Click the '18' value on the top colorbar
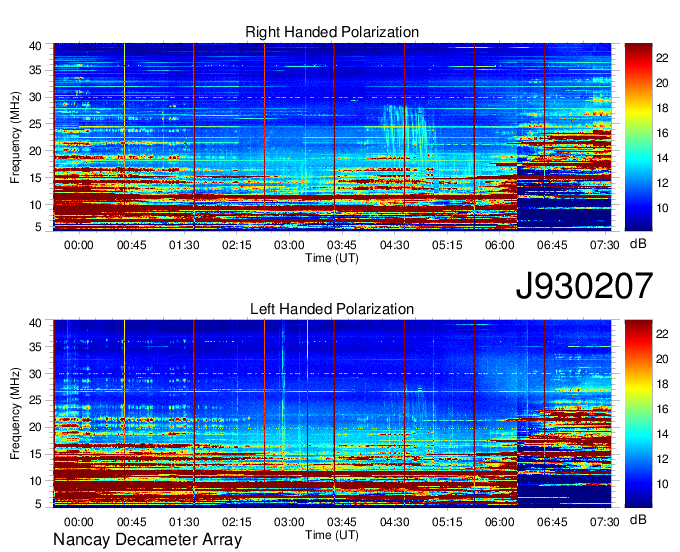680x552 pixels. 662,108
